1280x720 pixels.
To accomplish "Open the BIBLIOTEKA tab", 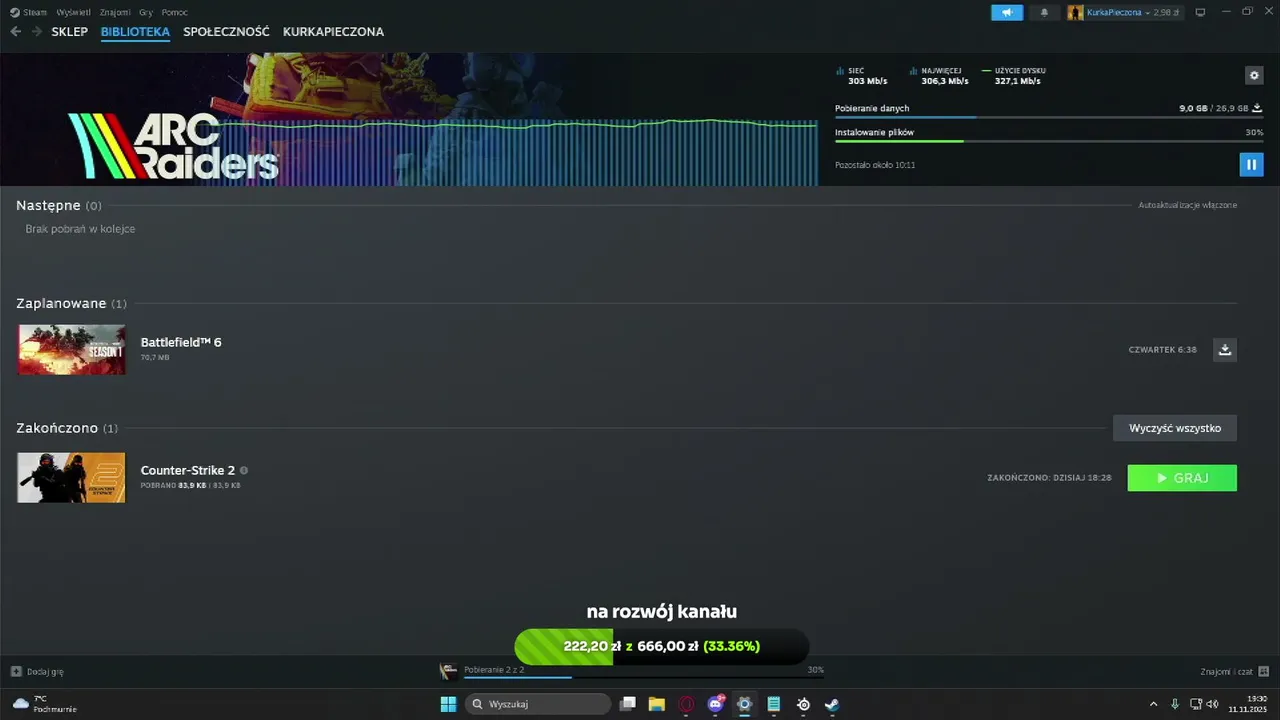I will (135, 32).
